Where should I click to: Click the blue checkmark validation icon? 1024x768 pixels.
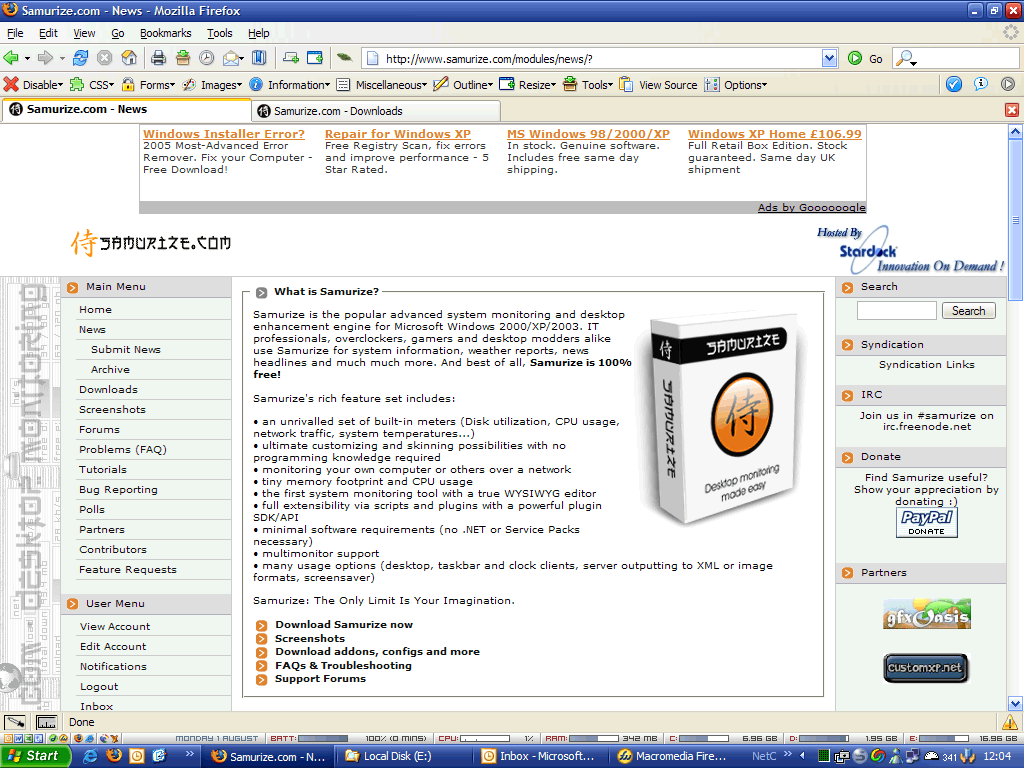click(x=954, y=84)
